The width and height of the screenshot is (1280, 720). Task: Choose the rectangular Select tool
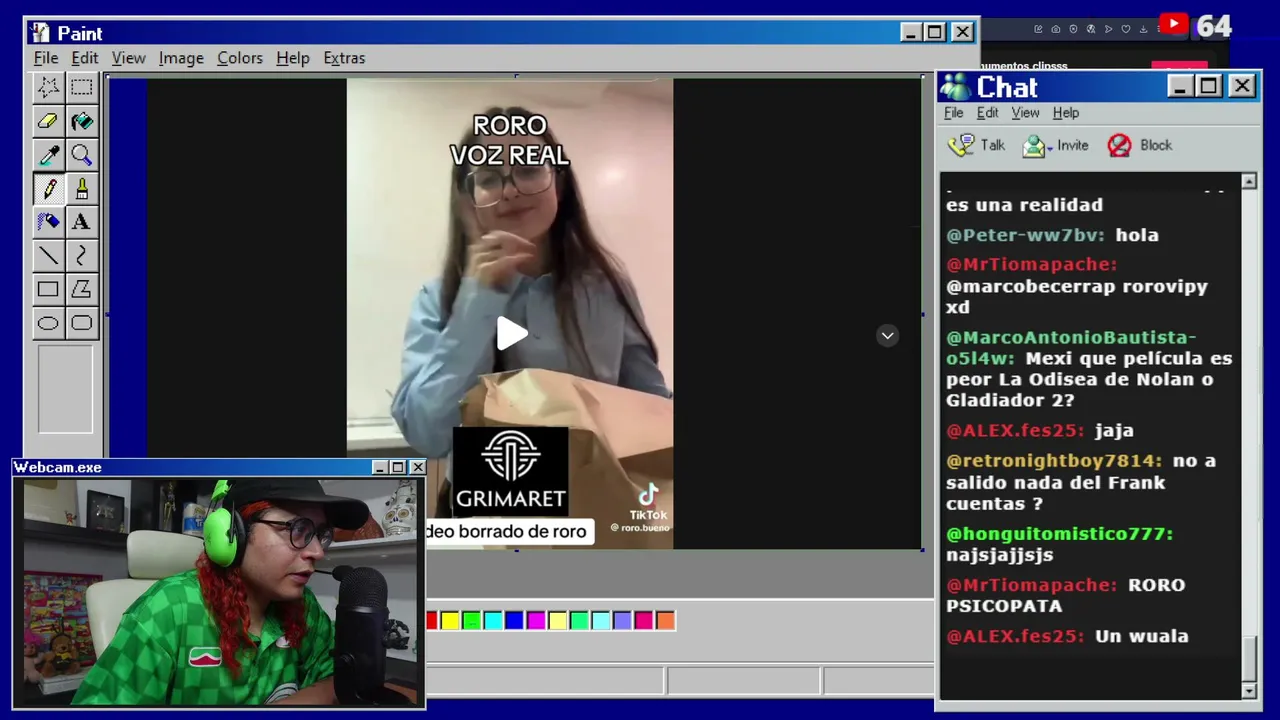pyautogui.click(x=81, y=87)
